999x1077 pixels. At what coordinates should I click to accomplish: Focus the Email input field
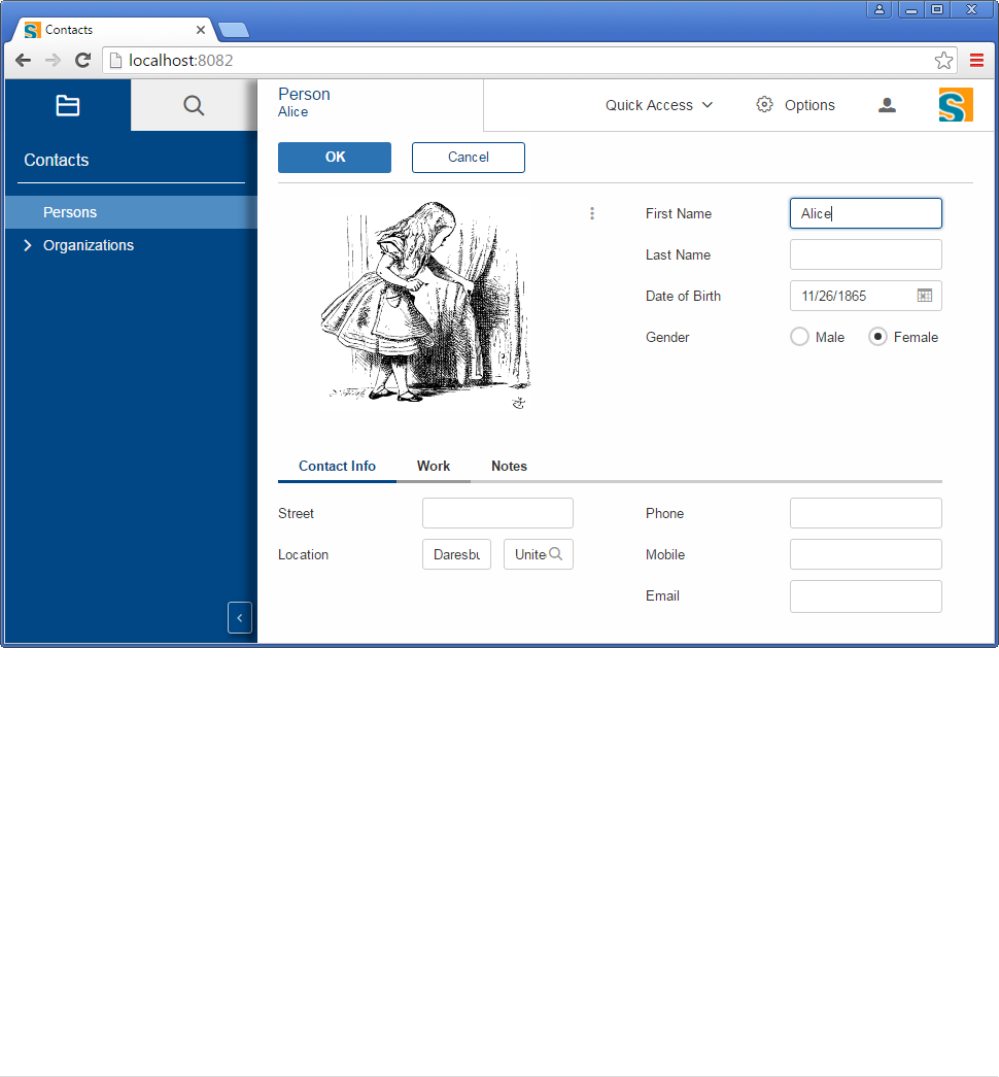(x=866, y=596)
